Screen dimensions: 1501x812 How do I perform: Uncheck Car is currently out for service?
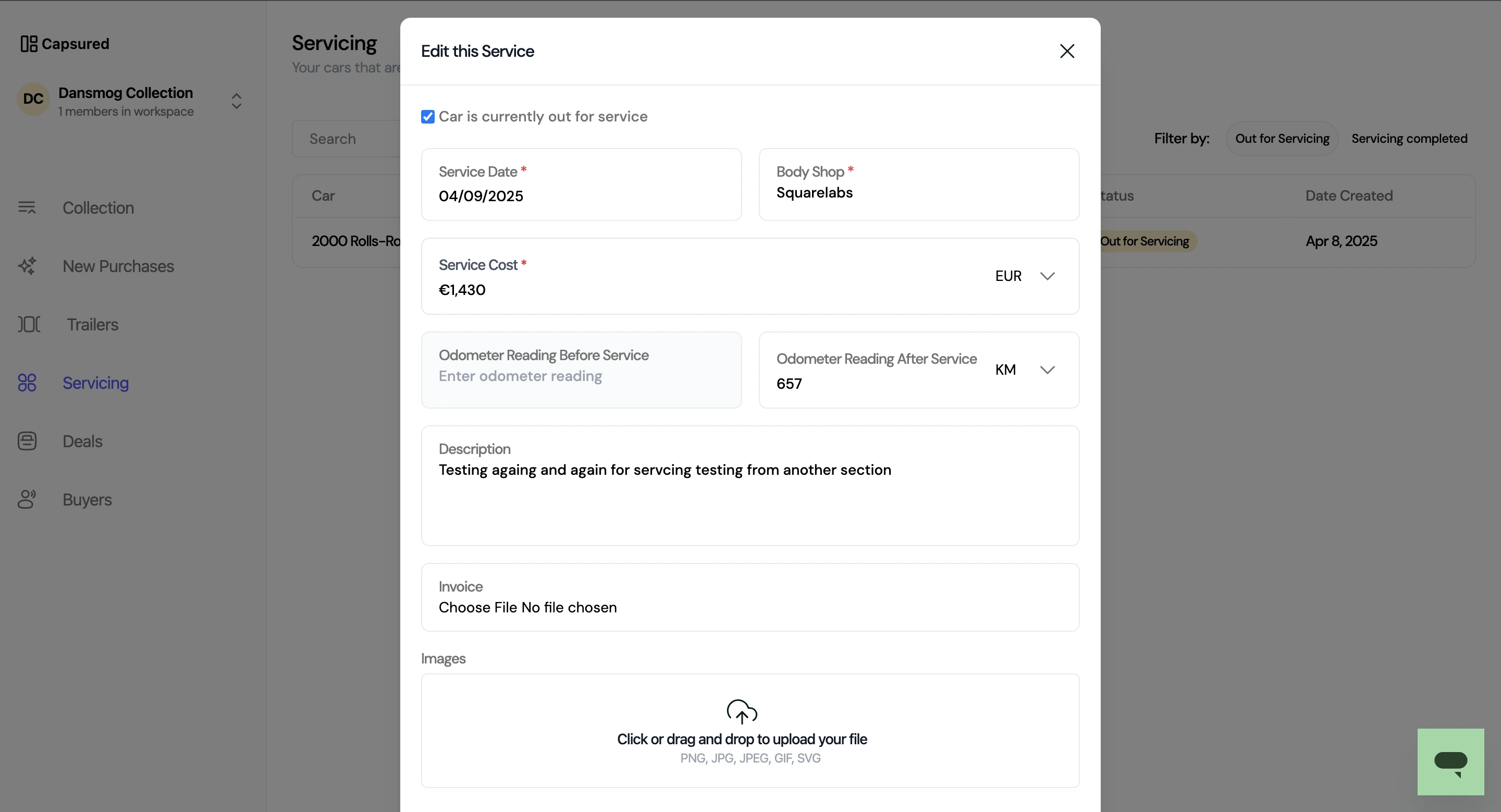428,117
